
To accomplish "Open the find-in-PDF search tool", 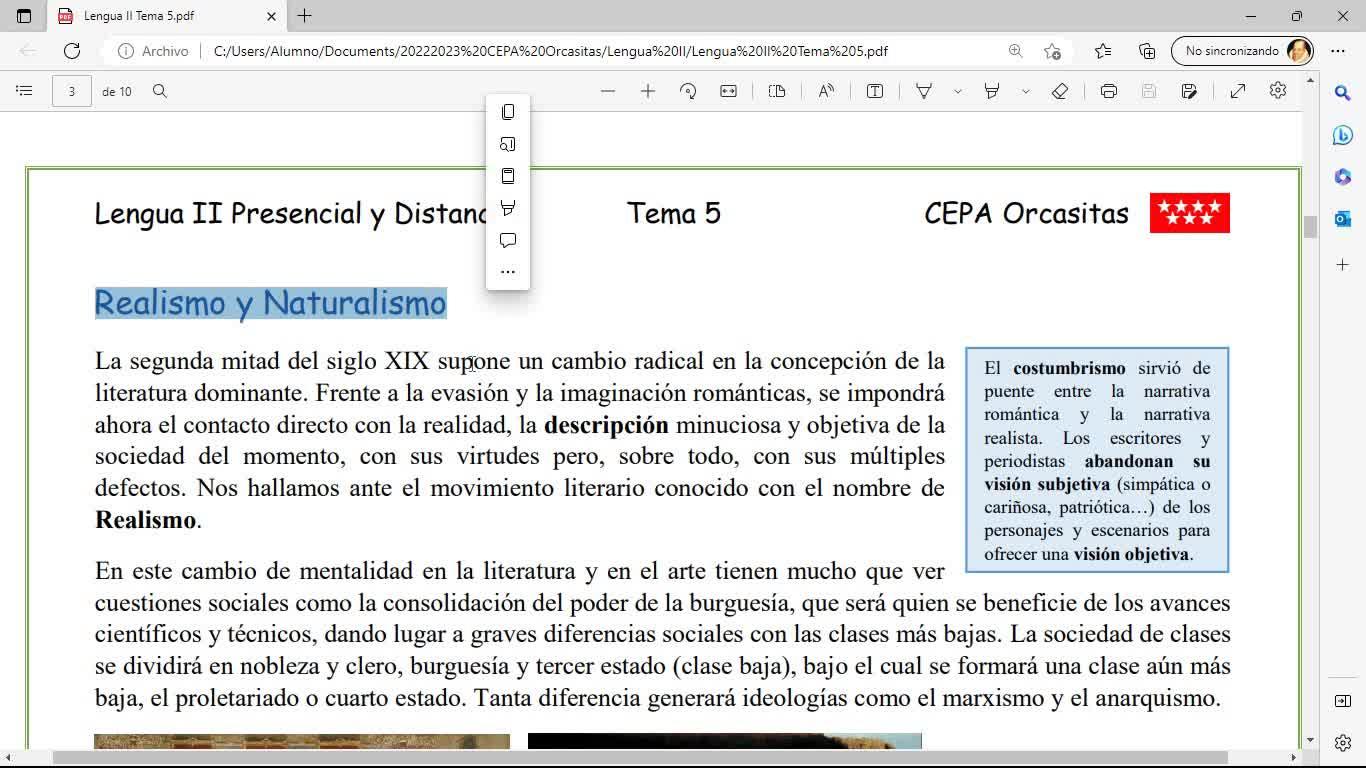I will point(160,91).
